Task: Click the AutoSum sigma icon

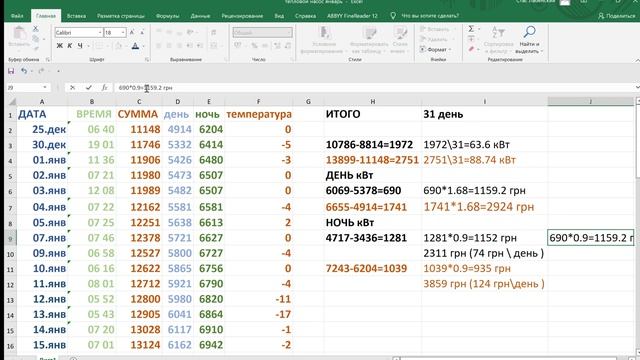Action: 471,29
